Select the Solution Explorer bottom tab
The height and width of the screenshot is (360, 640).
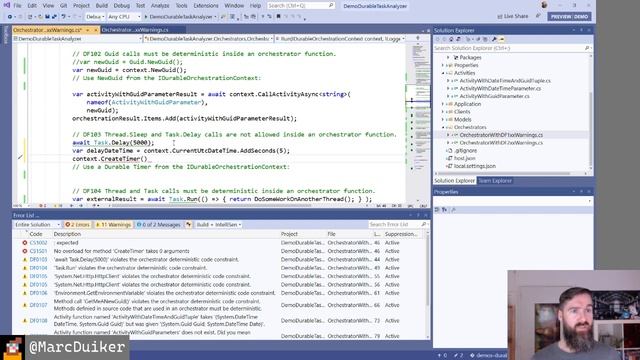click(454, 181)
